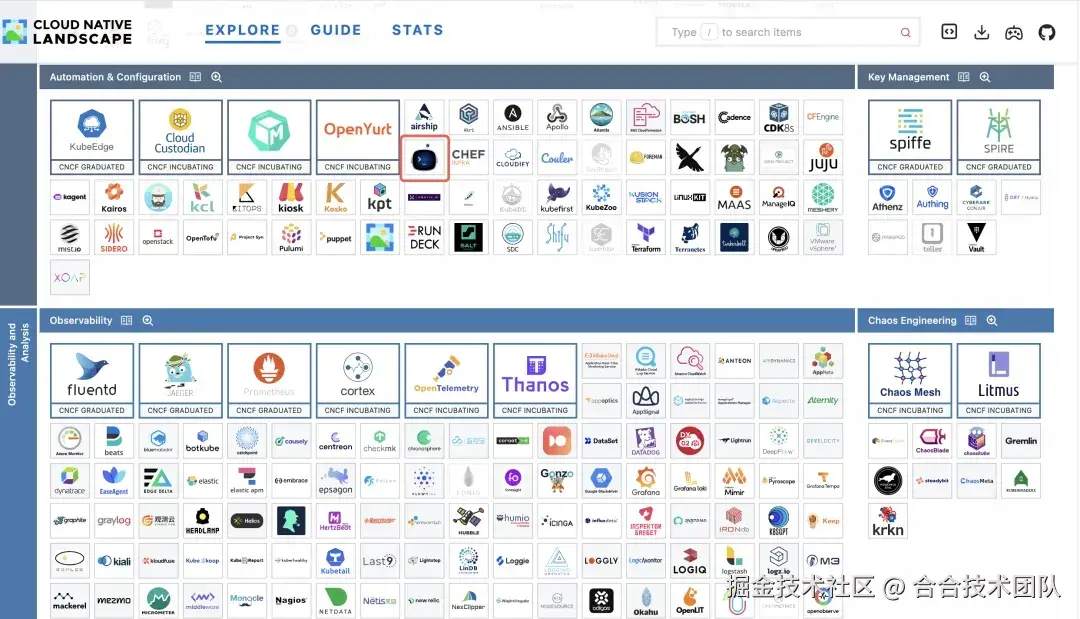This screenshot has width=1080, height=619.
Task: Open the Chaos Mesh project card
Action: click(x=910, y=380)
